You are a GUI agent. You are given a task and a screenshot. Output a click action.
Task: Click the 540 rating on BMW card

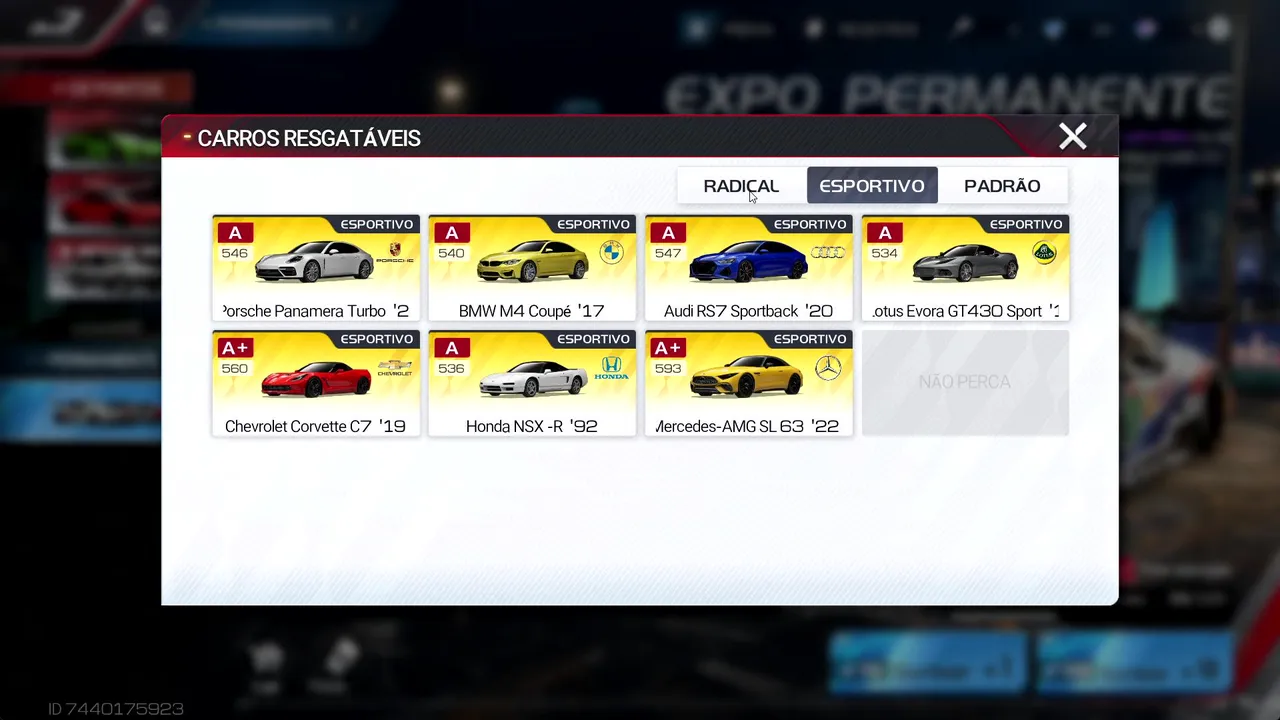pos(451,254)
